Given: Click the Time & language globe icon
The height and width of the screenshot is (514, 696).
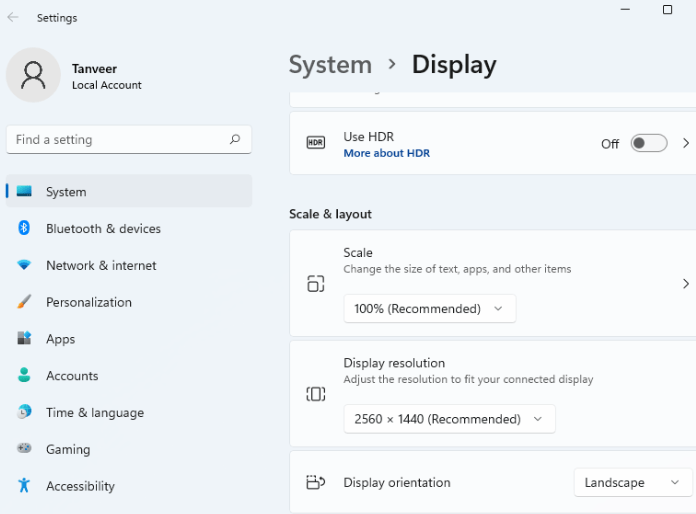Looking at the screenshot, I should click(x=24, y=413).
